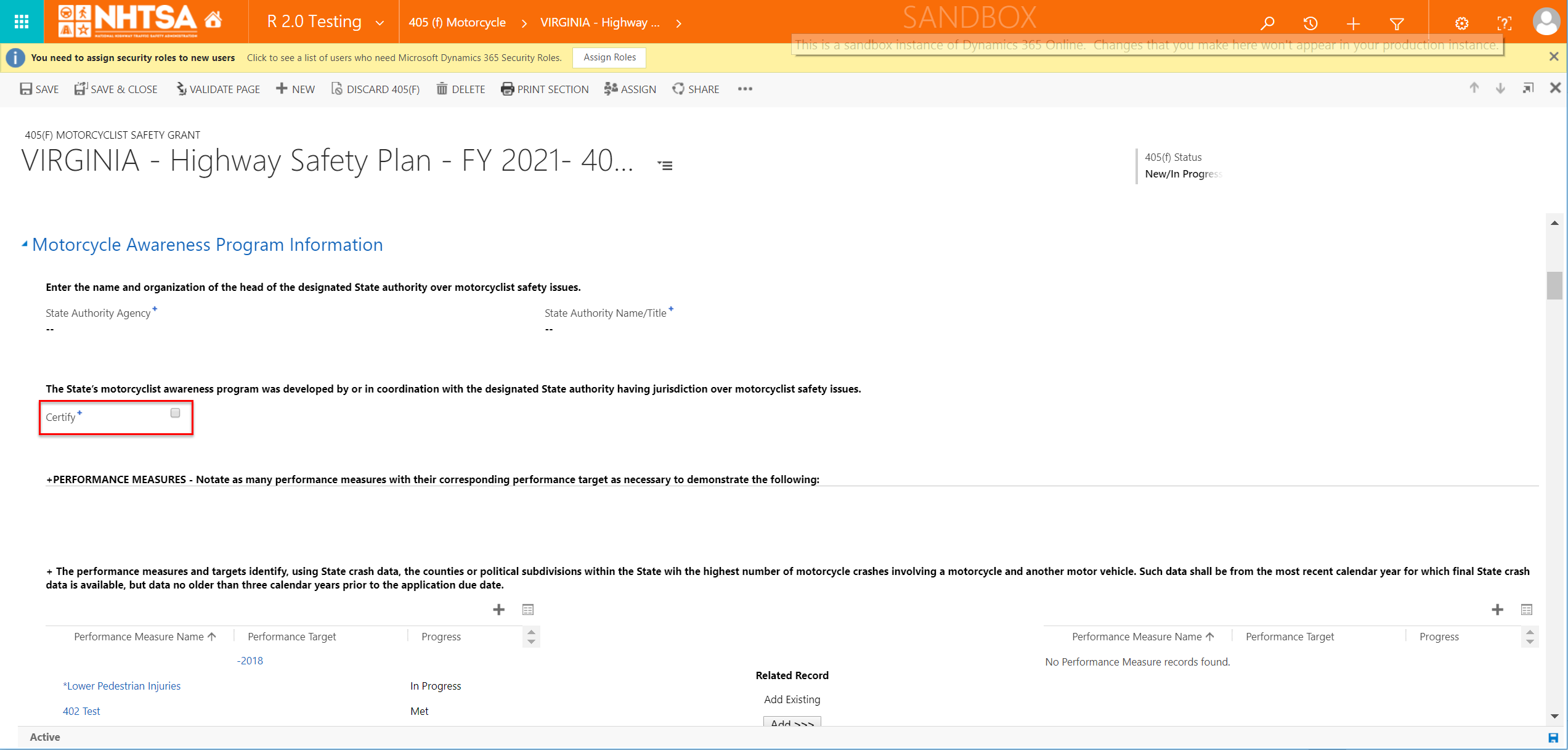Go to NHTSA home icon
The image size is (1568, 750).
tap(213, 20)
